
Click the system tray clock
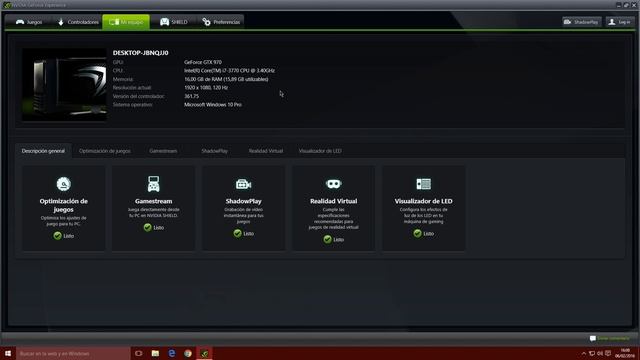(x=625, y=353)
